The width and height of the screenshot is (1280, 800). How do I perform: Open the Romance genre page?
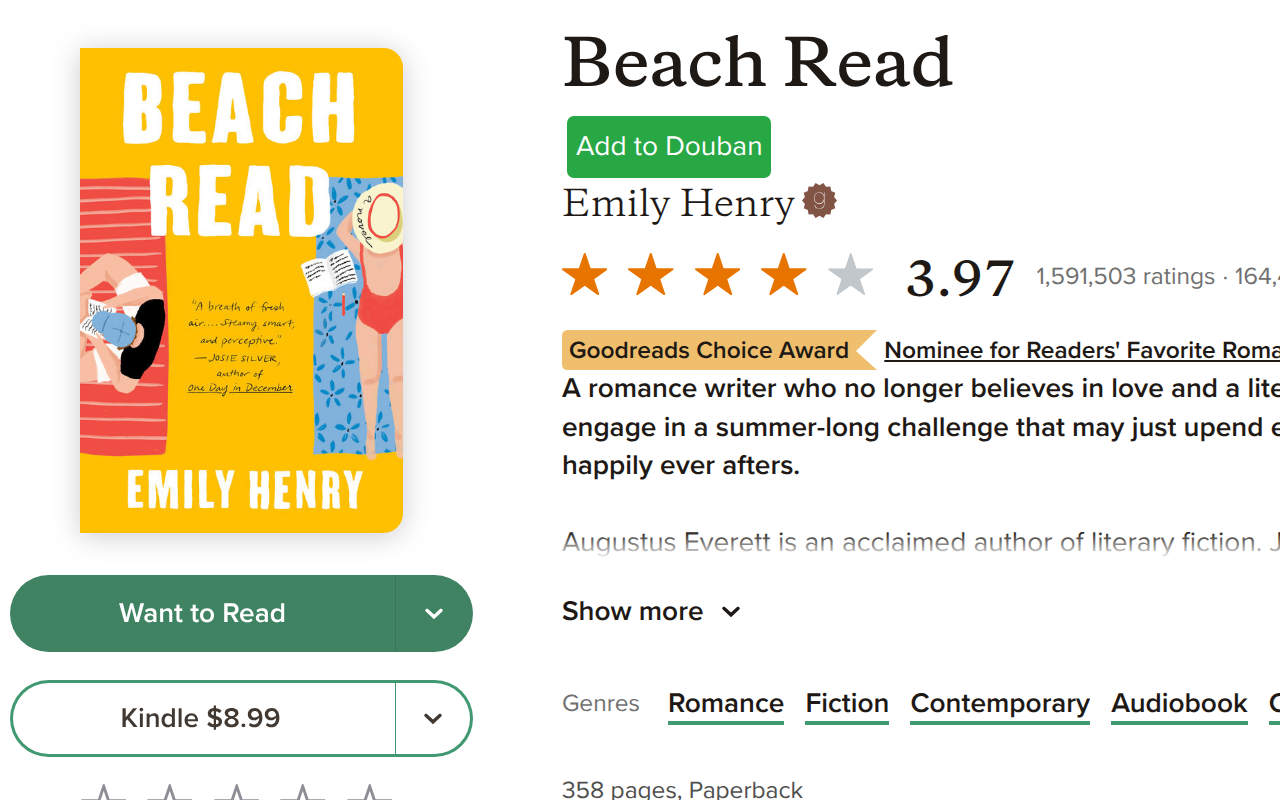coord(725,703)
